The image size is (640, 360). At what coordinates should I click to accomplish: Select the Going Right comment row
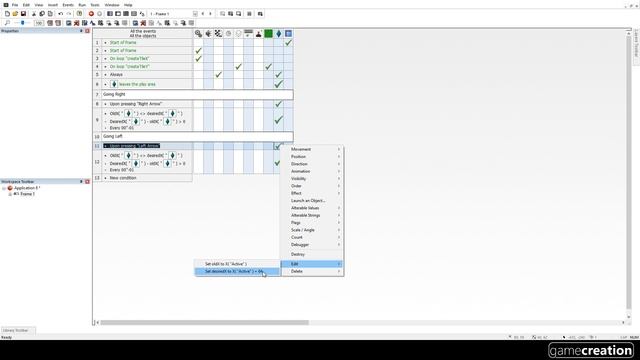(x=197, y=94)
